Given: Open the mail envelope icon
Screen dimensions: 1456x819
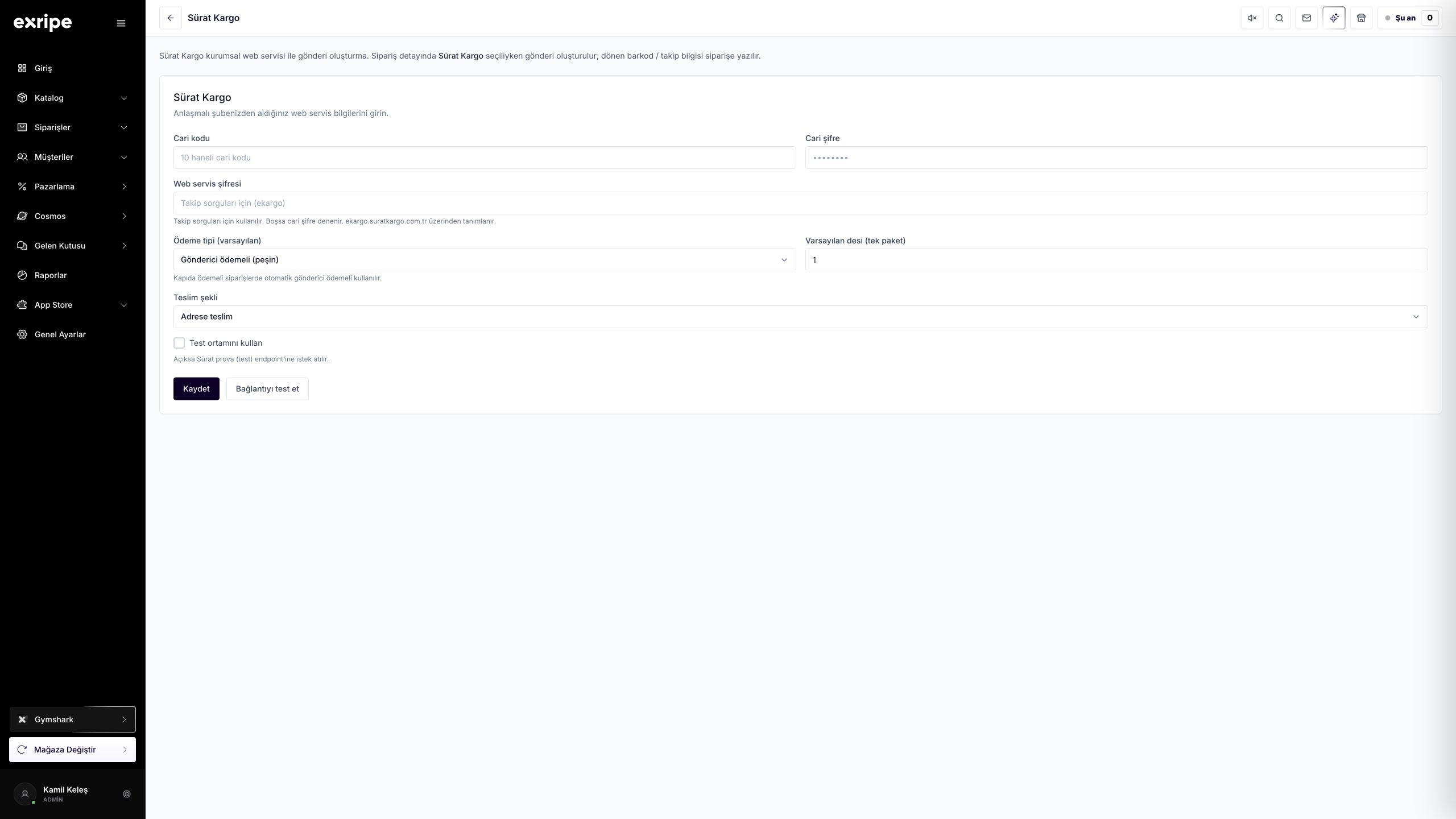Looking at the screenshot, I should click(1306, 18).
